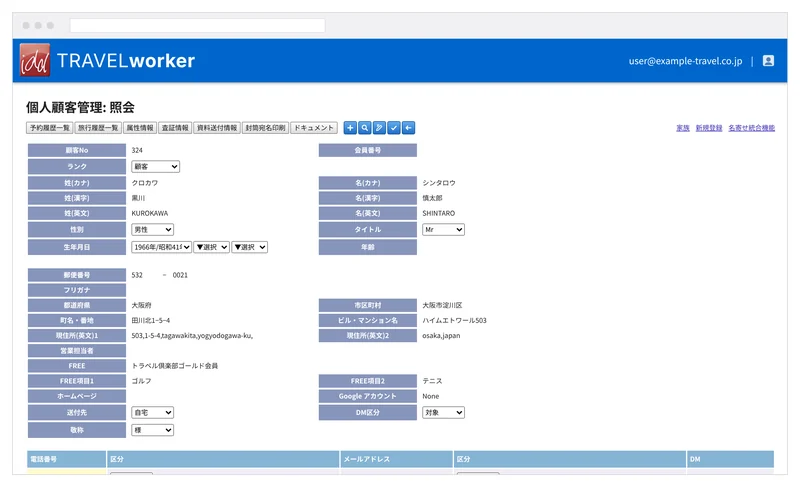
Task: Click the blue plus add icon
Action: pyautogui.click(x=350, y=128)
